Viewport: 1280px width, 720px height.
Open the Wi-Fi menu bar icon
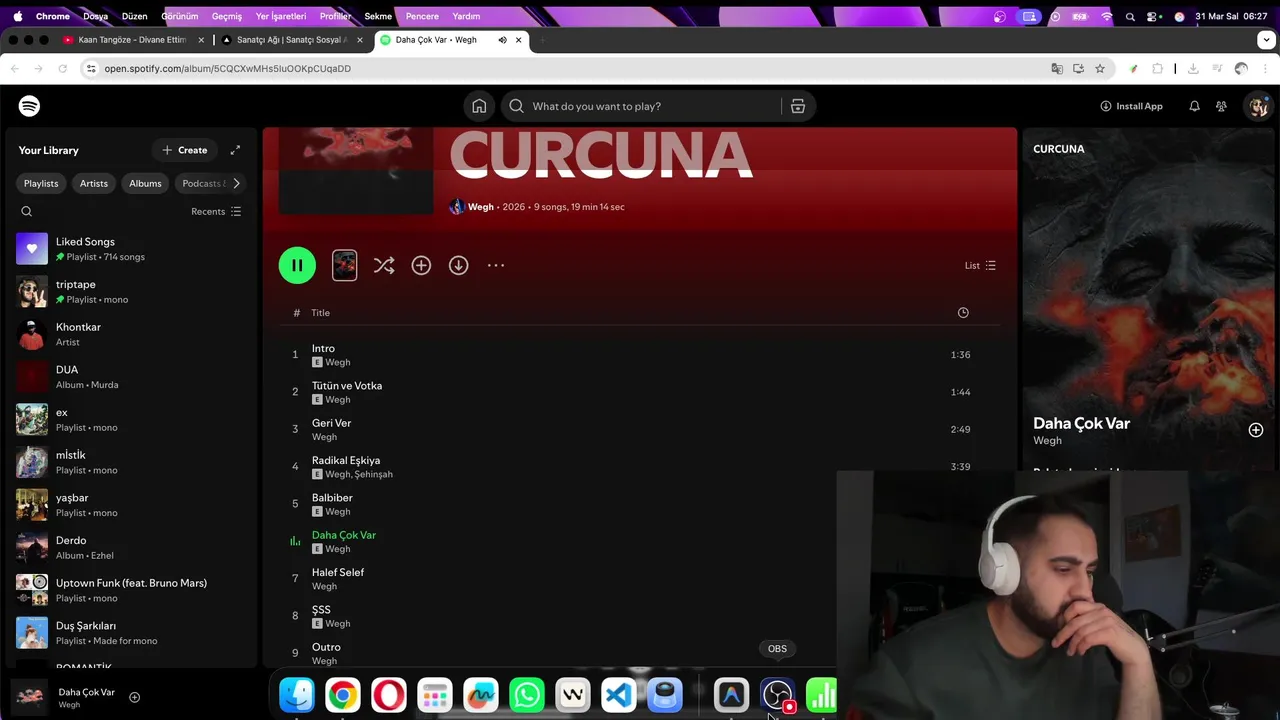click(1107, 16)
